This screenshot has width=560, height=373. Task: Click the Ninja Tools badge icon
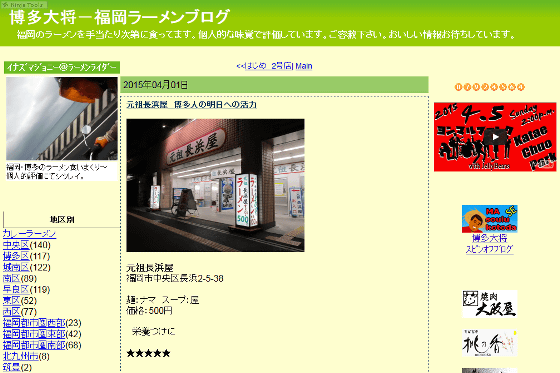(24, 5)
